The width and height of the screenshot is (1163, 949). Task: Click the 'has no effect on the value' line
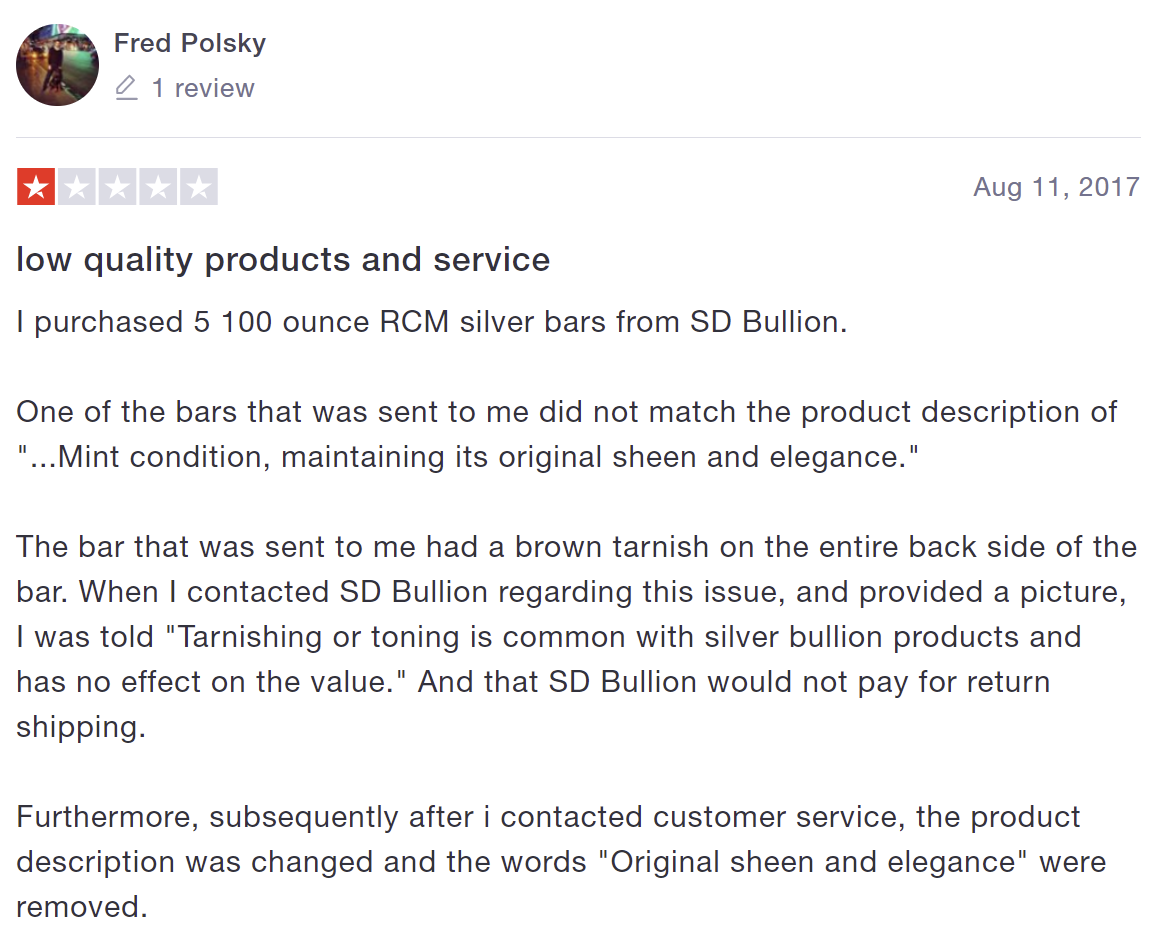tap(210, 682)
